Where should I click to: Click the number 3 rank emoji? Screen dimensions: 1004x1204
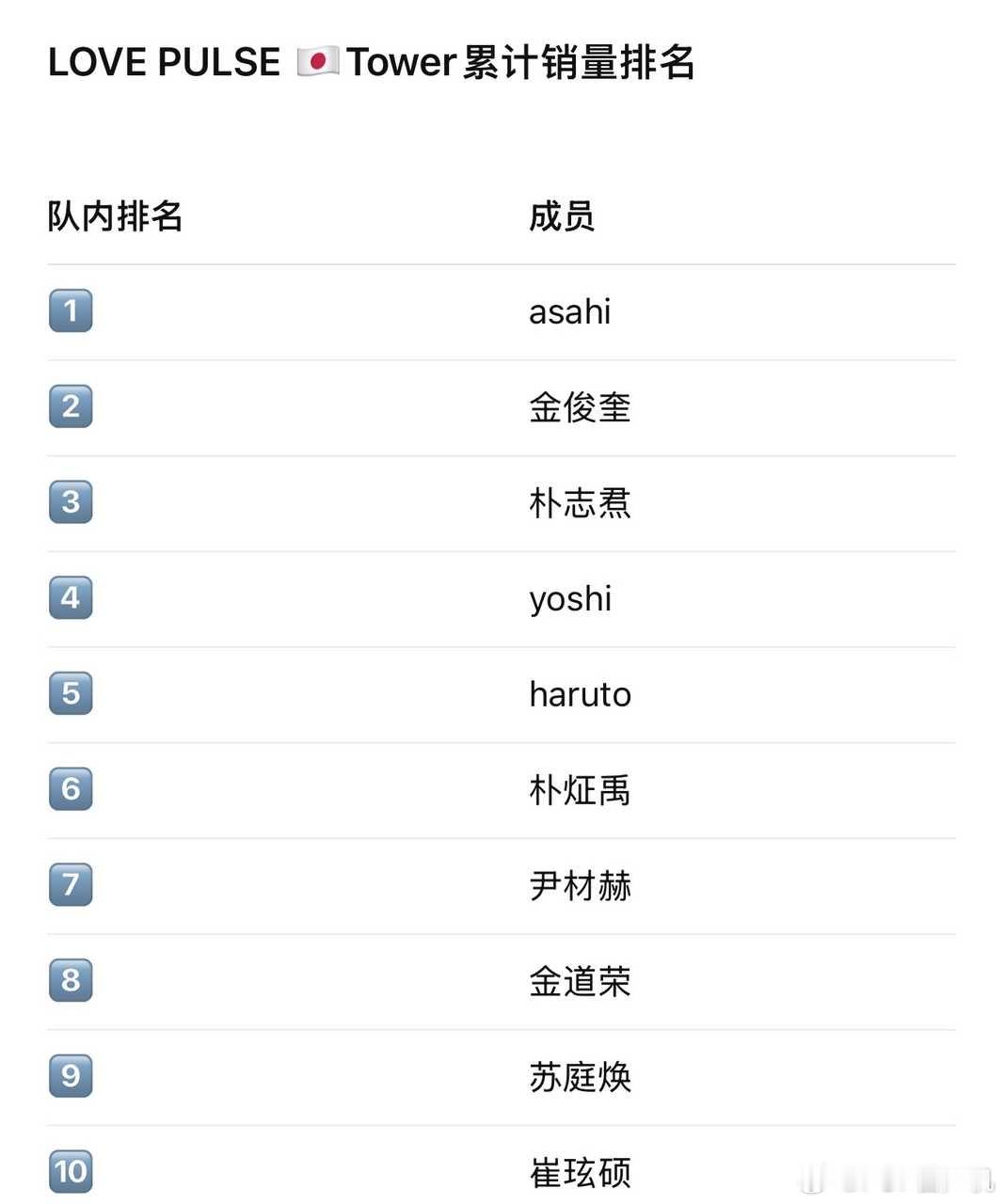point(71,501)
